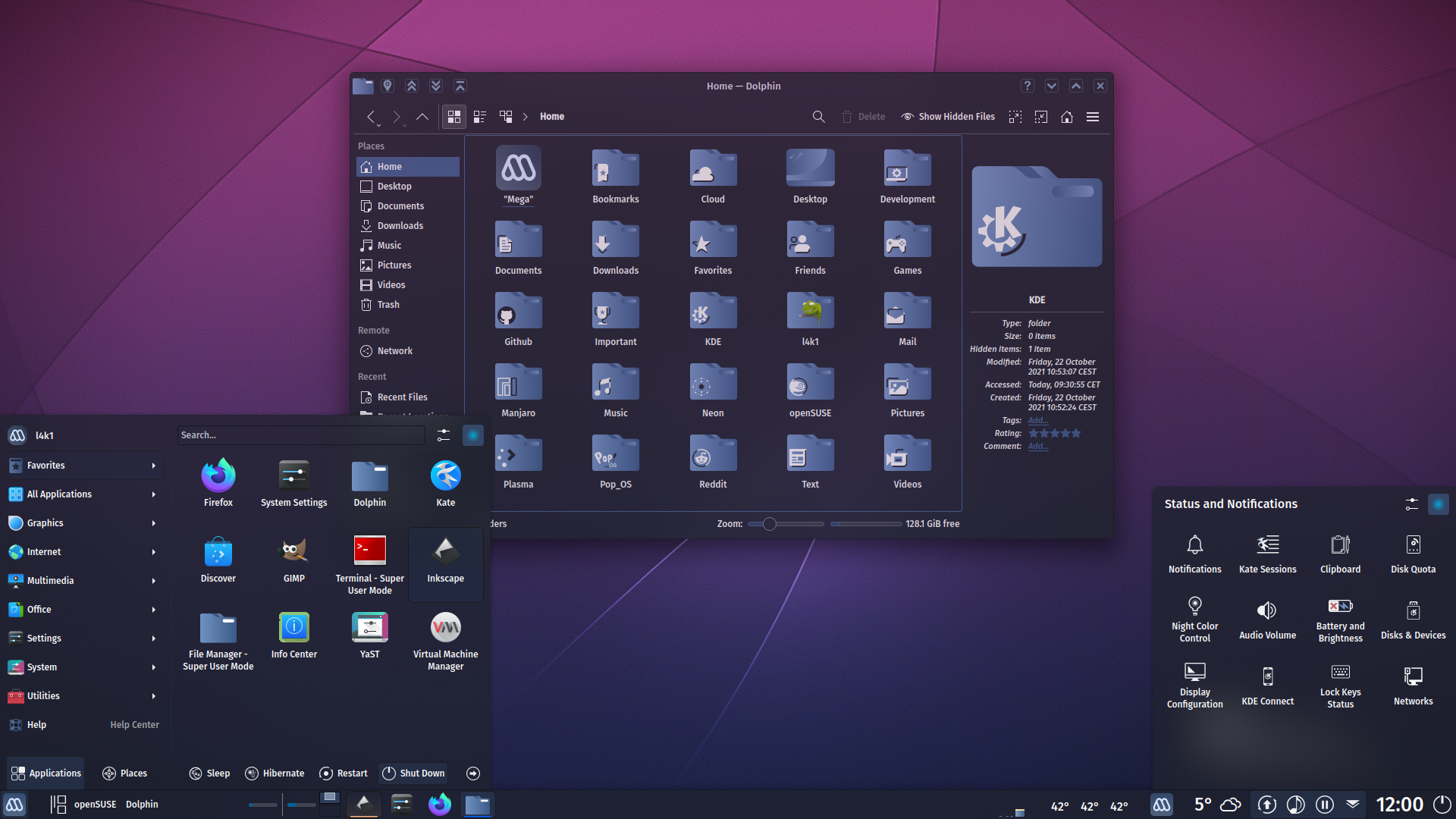The height and width of the screenshot is (819, 1456).
Task: Click the Hibernate button
Action: click(275, 773)
